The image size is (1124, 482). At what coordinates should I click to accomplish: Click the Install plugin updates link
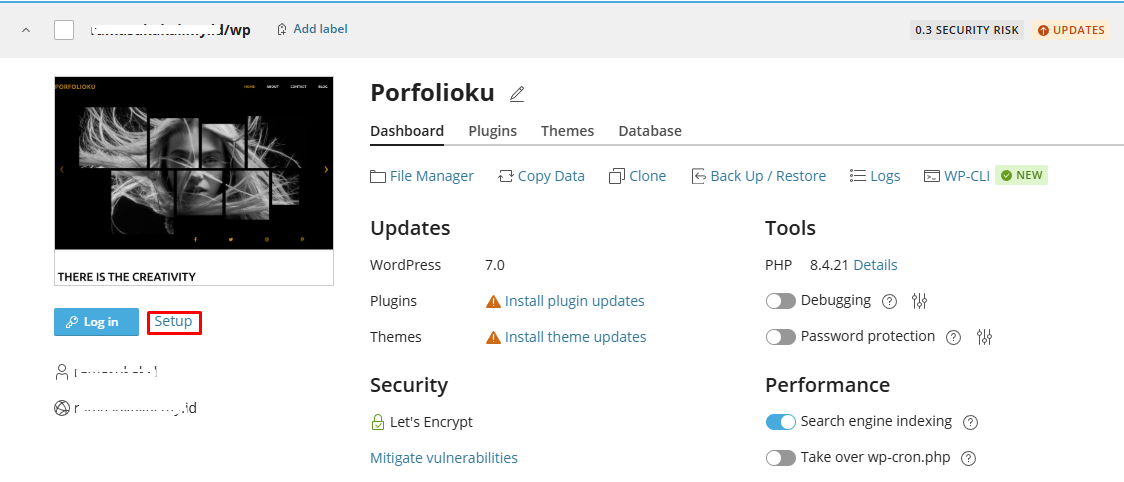pos(575,301)
